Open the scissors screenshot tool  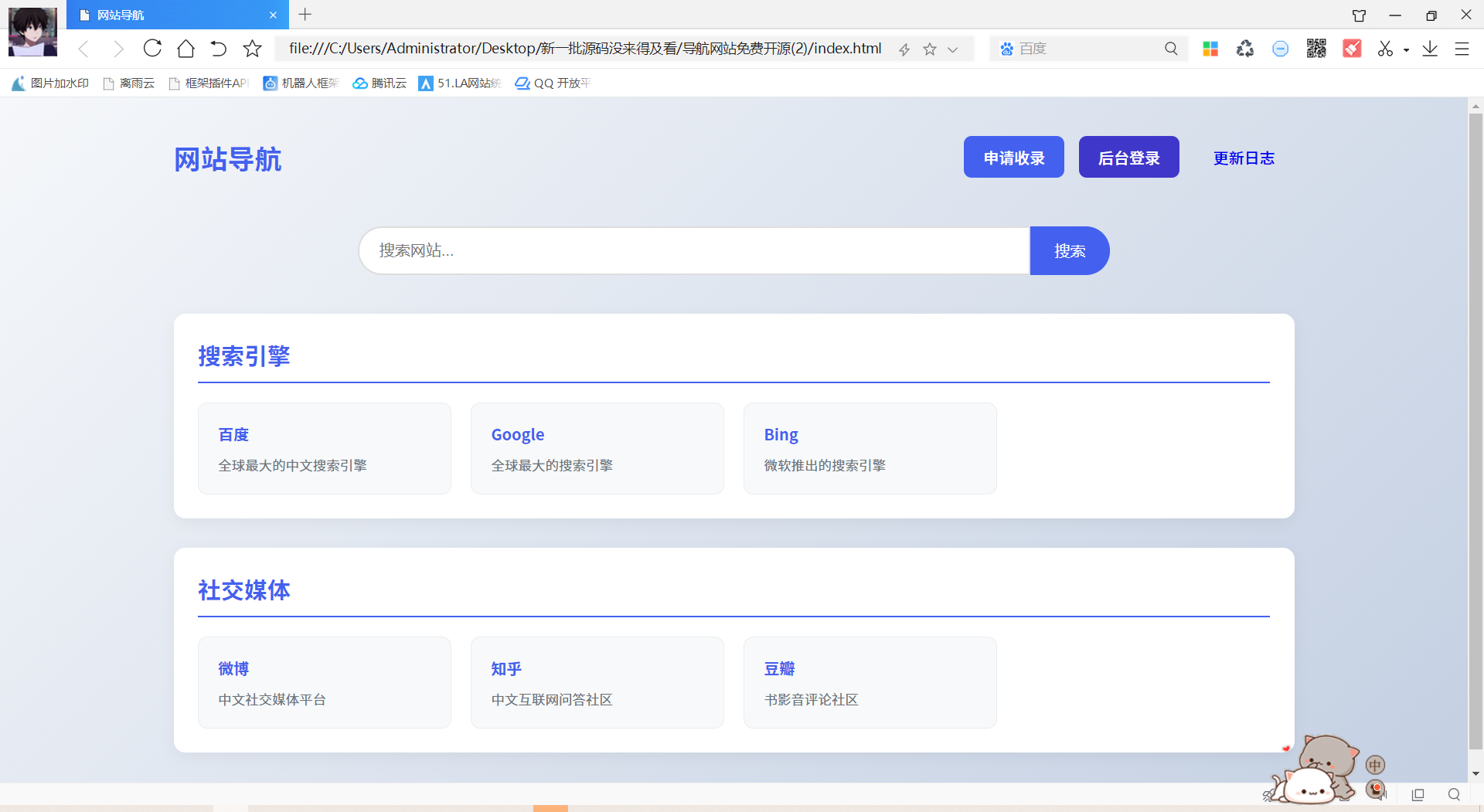click(1385, 49)
